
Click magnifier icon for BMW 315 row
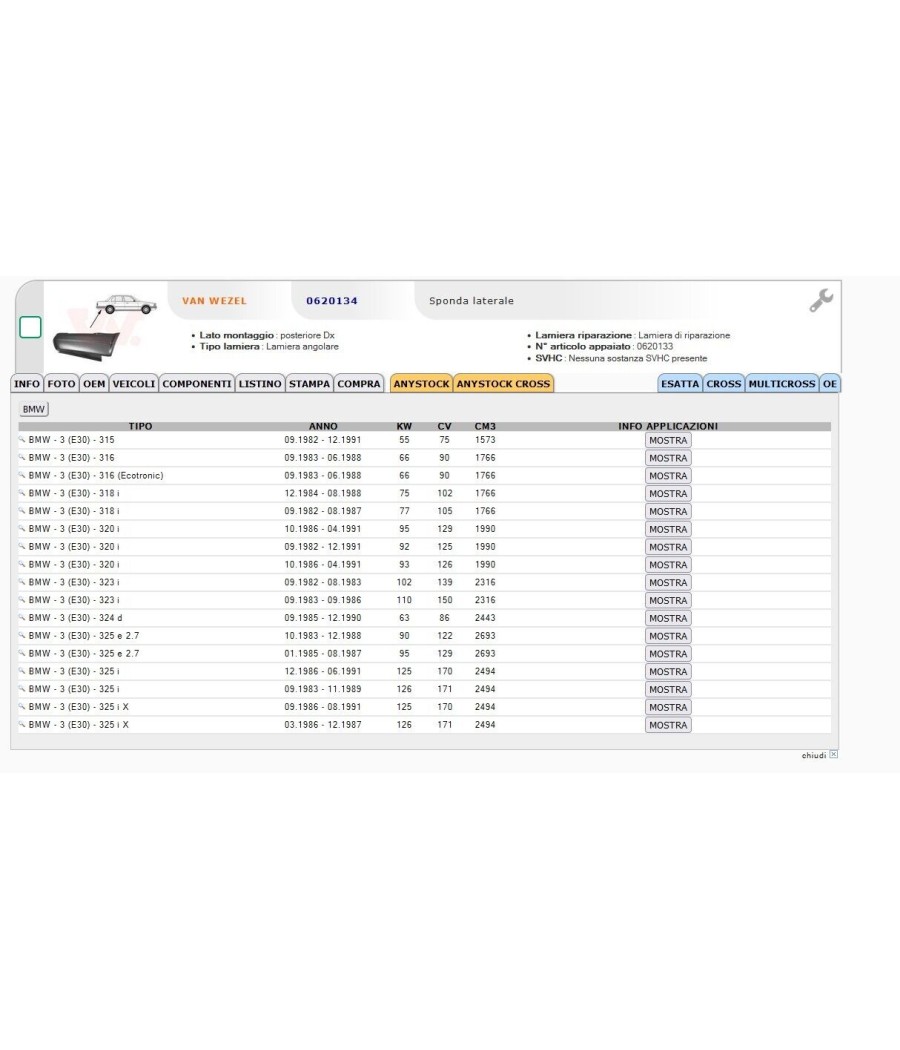pyautogui.click(x=22, y=439)
